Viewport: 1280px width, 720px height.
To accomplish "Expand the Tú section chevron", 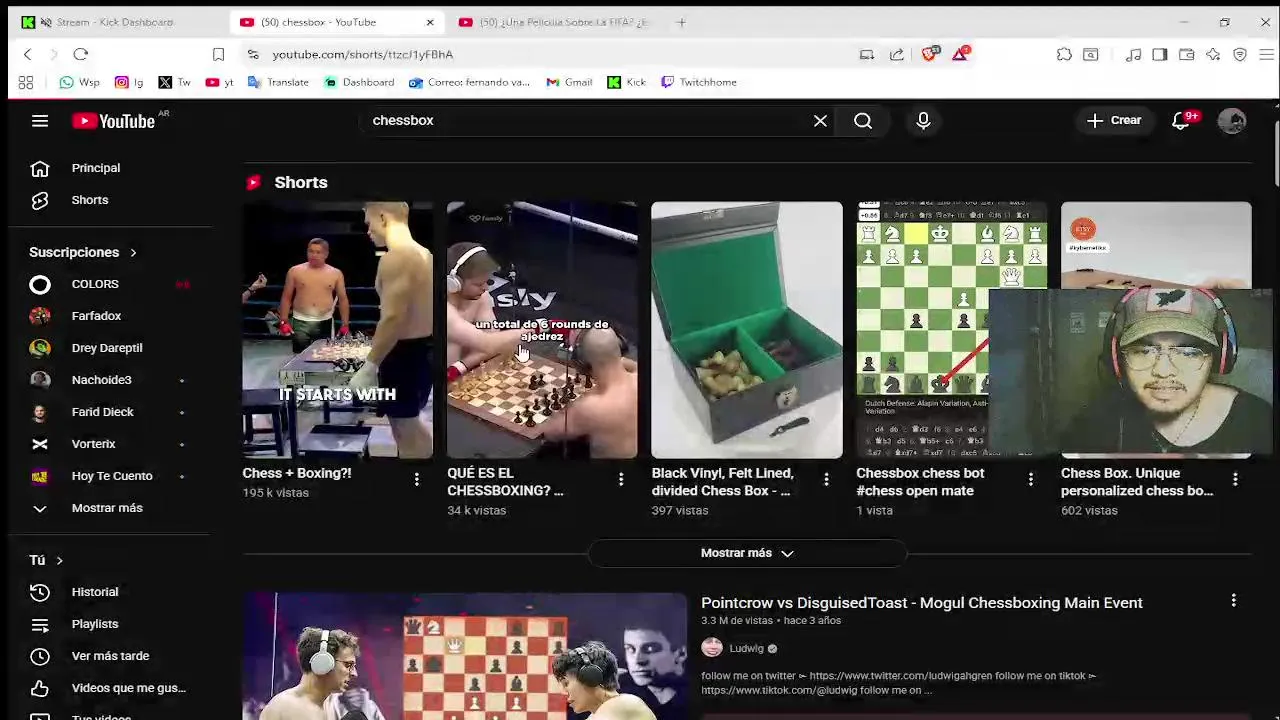I will tap(60, 561).
